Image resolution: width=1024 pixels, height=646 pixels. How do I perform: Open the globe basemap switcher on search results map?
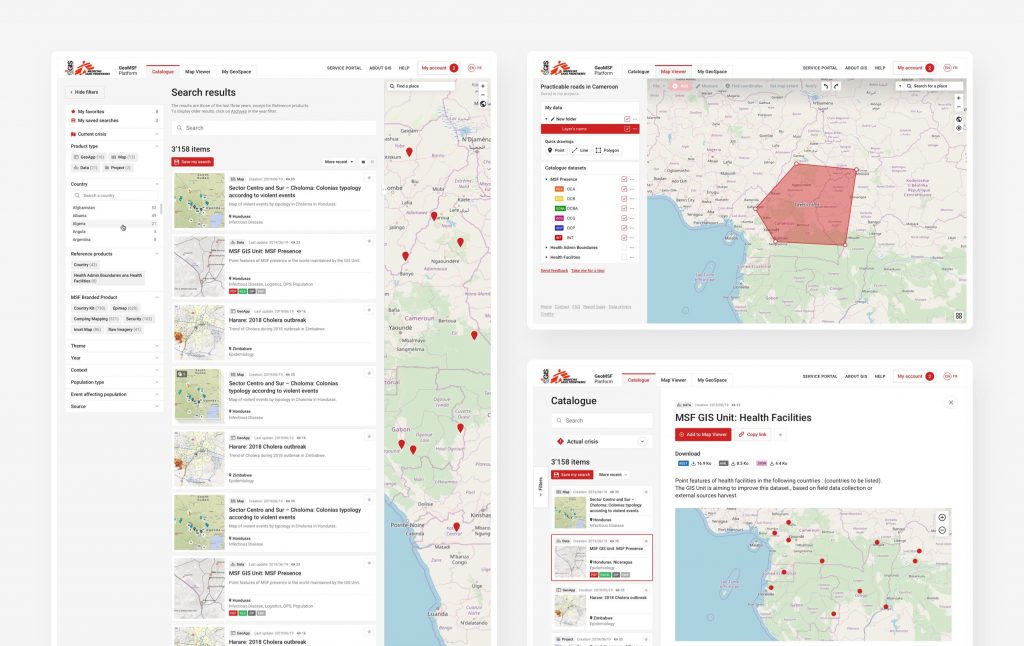pos(483,104)
